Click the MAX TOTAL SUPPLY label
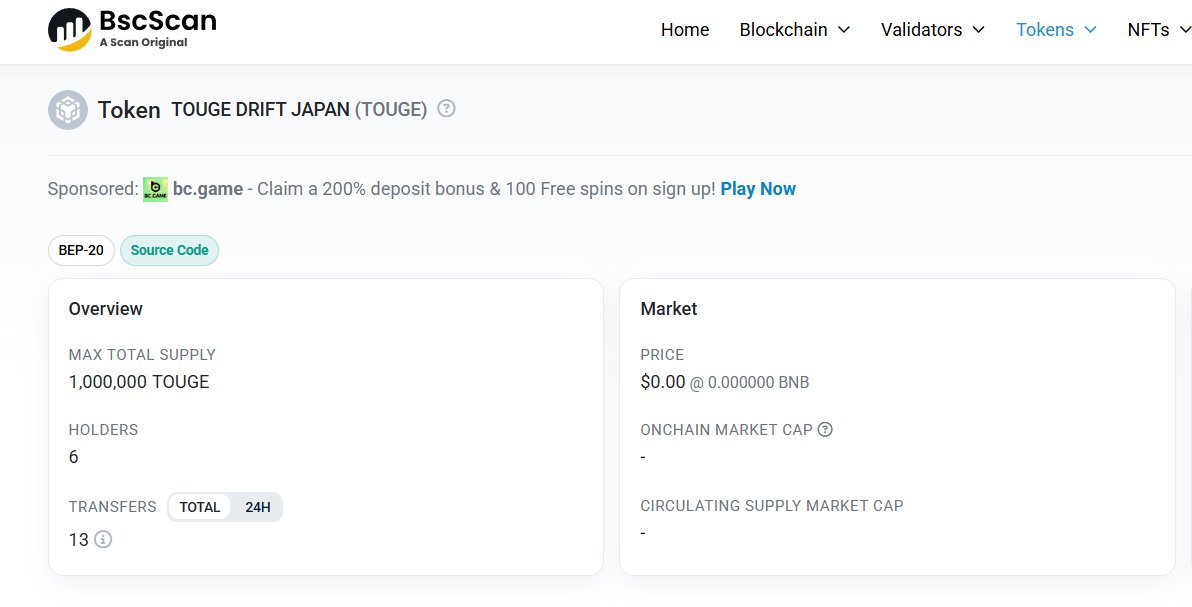 coord(142,354)
